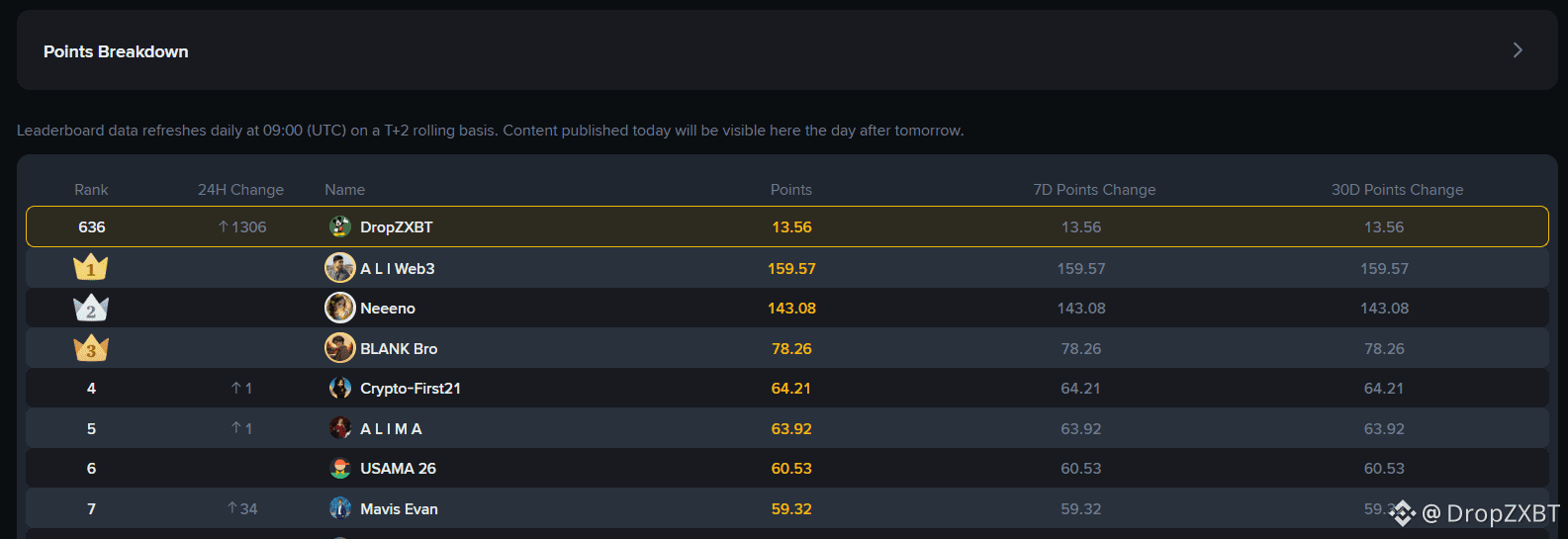
Task: Click the Neeeno name link
Action: point(388,309)
